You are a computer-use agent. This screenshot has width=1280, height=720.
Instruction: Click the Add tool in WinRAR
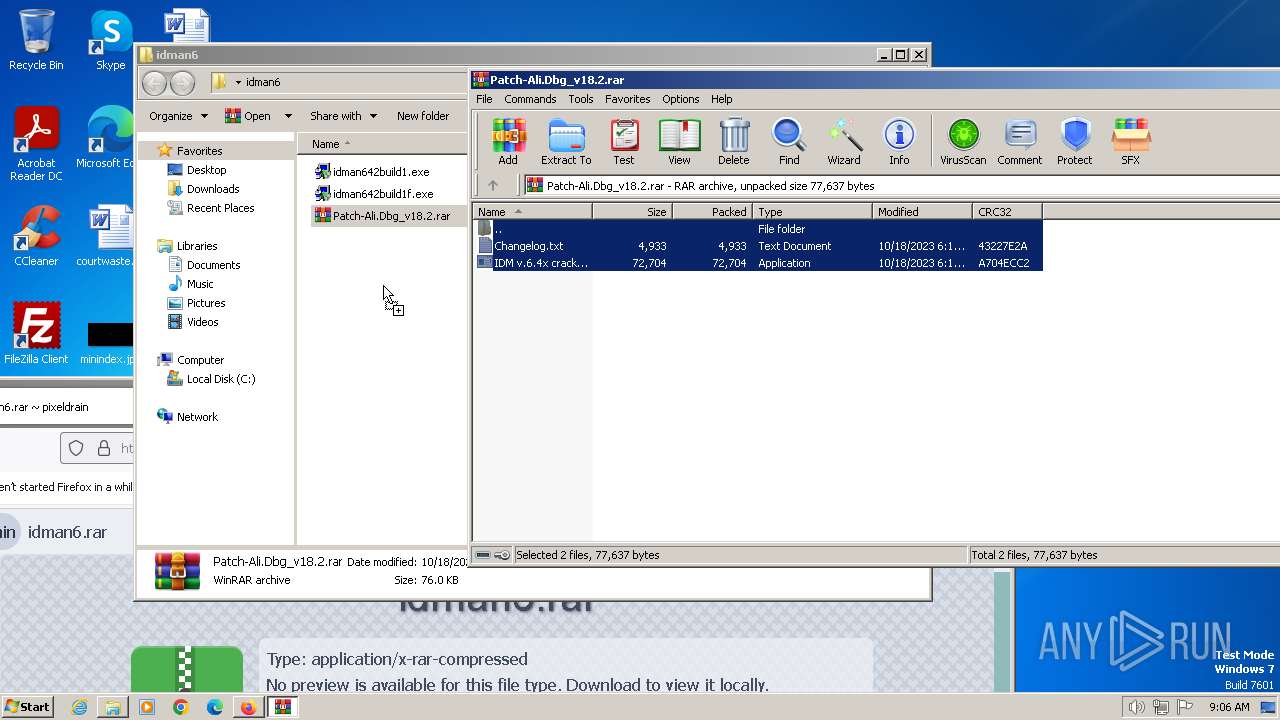point(508,141)
